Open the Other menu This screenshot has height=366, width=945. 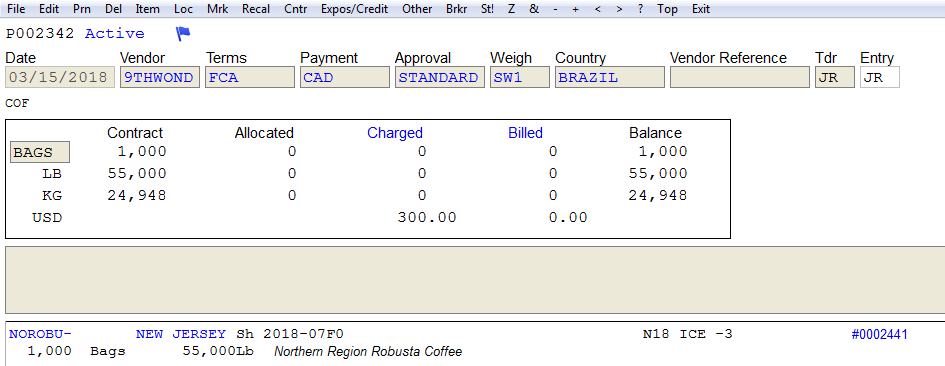pyautogui.click(x=417, y=9)
